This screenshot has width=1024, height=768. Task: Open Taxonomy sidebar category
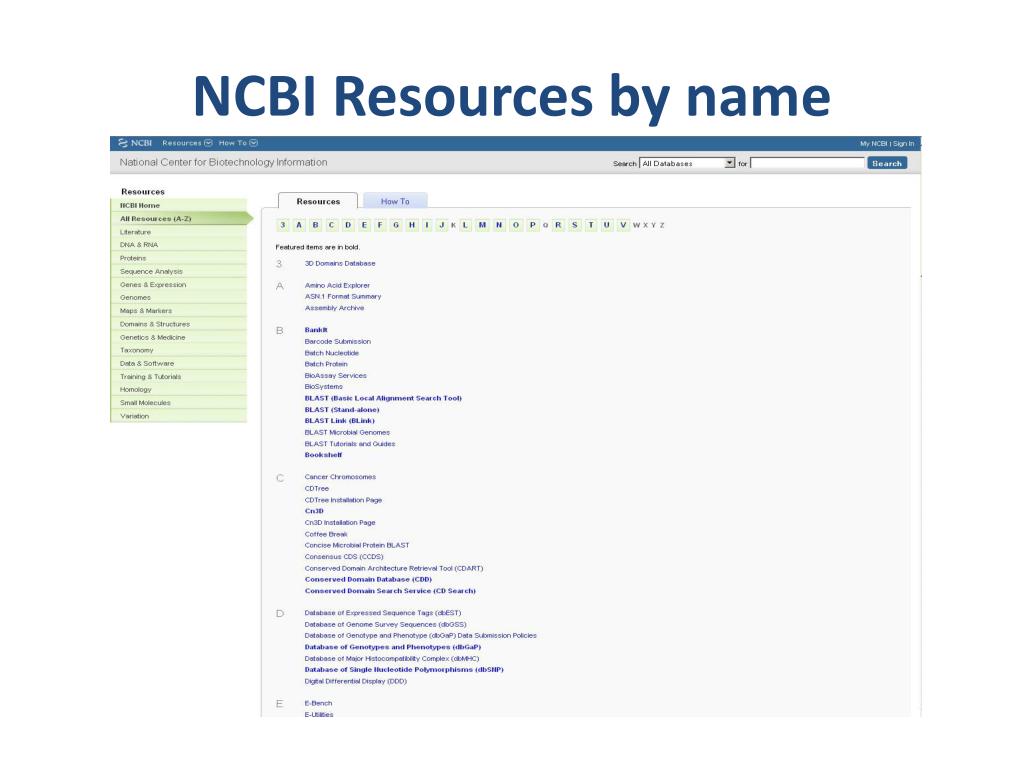(179, 350)
